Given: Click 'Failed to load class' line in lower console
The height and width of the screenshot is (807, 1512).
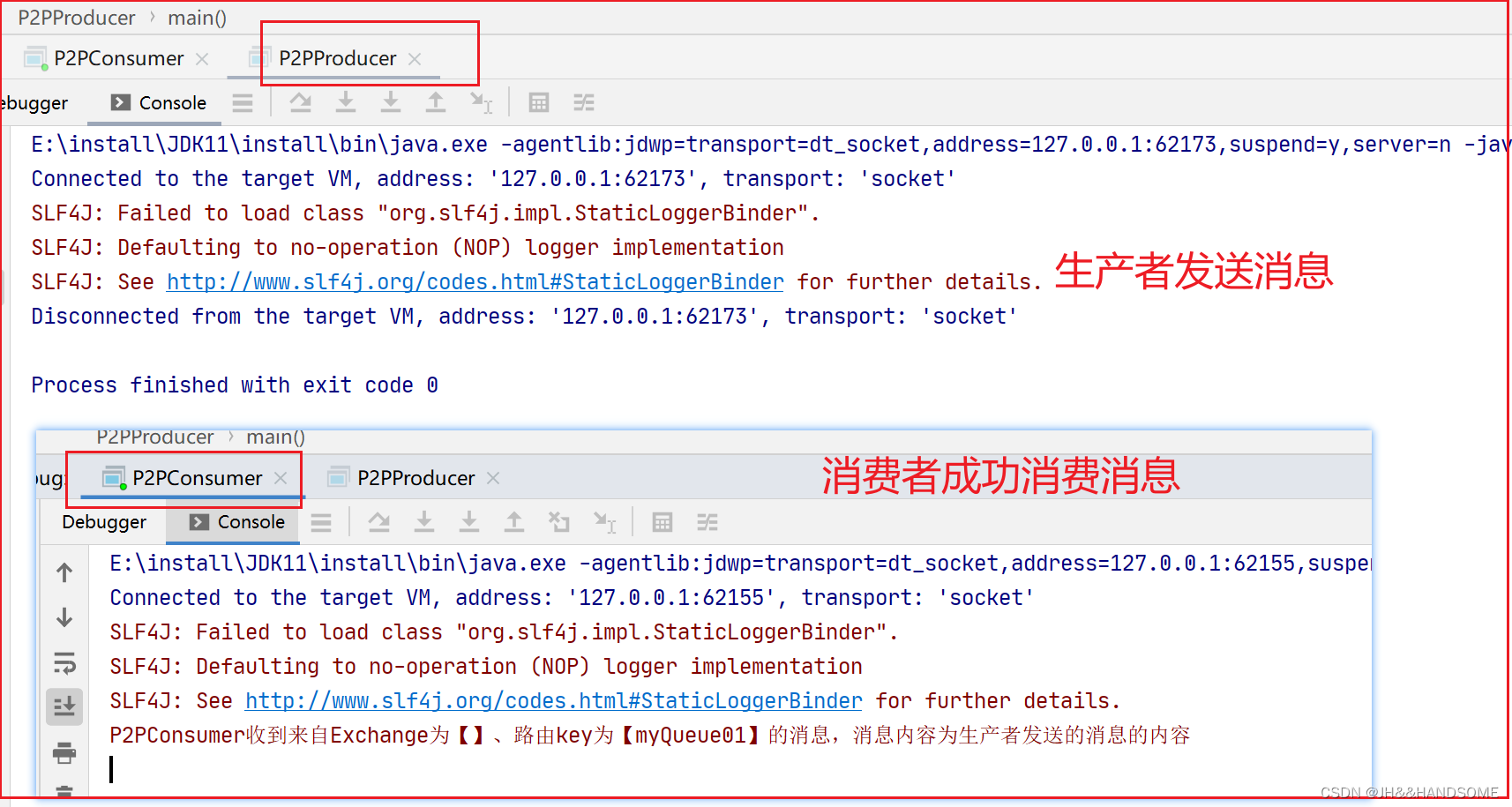Looking at the screenshot, I should click(504, 632).
